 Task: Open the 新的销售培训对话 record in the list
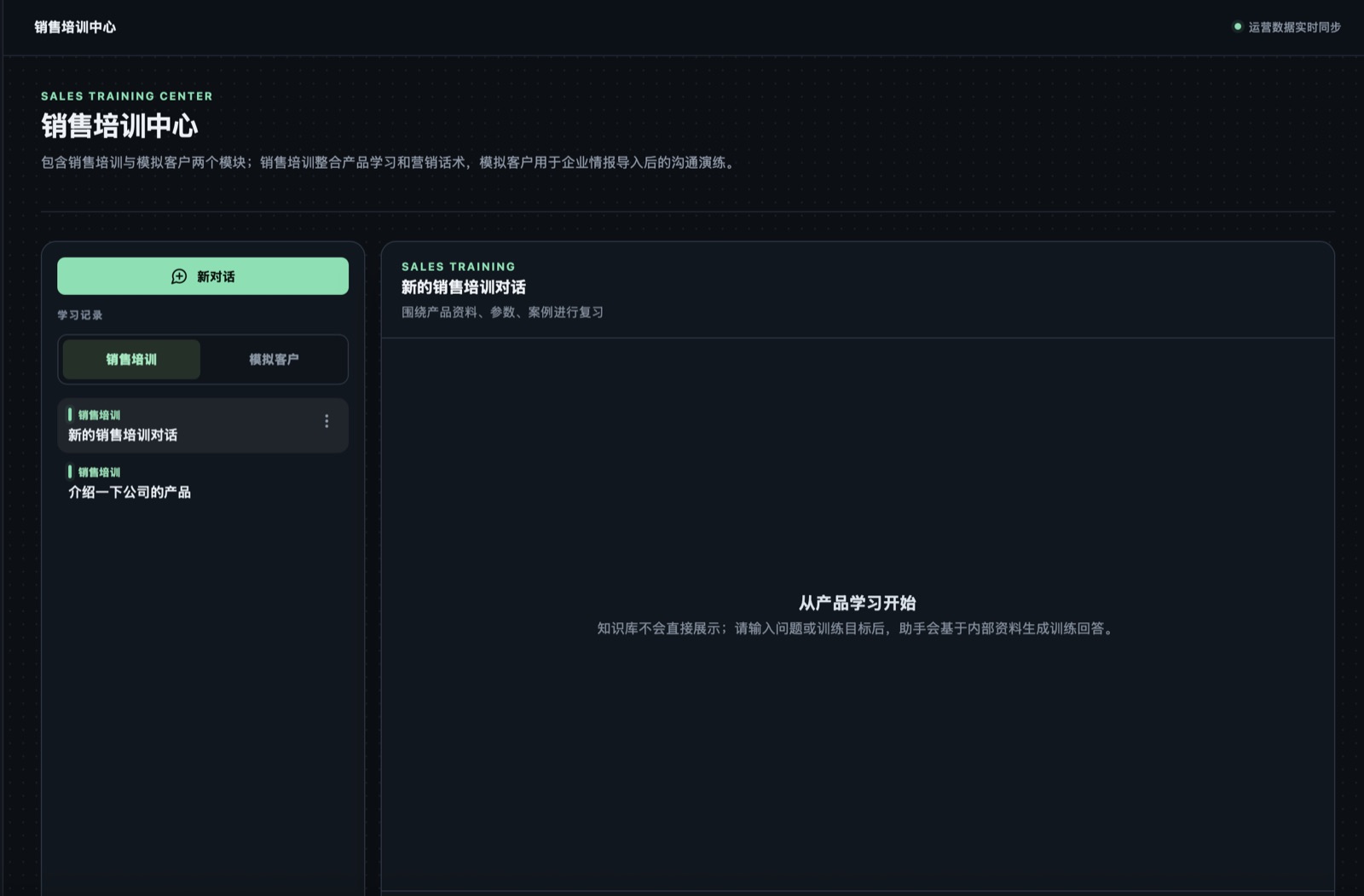pyautogui.click(x=203, y=425)
